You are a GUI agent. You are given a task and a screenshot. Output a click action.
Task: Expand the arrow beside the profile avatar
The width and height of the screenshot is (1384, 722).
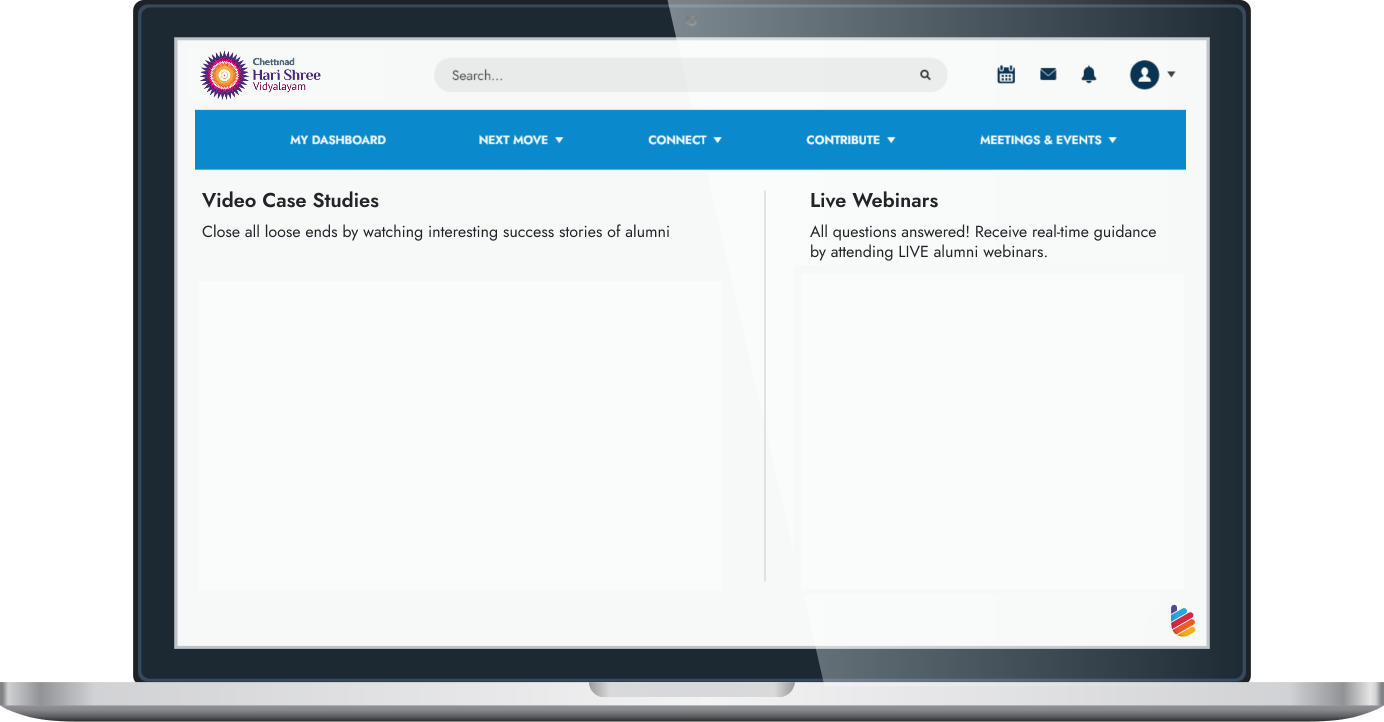click(1171, 75)
